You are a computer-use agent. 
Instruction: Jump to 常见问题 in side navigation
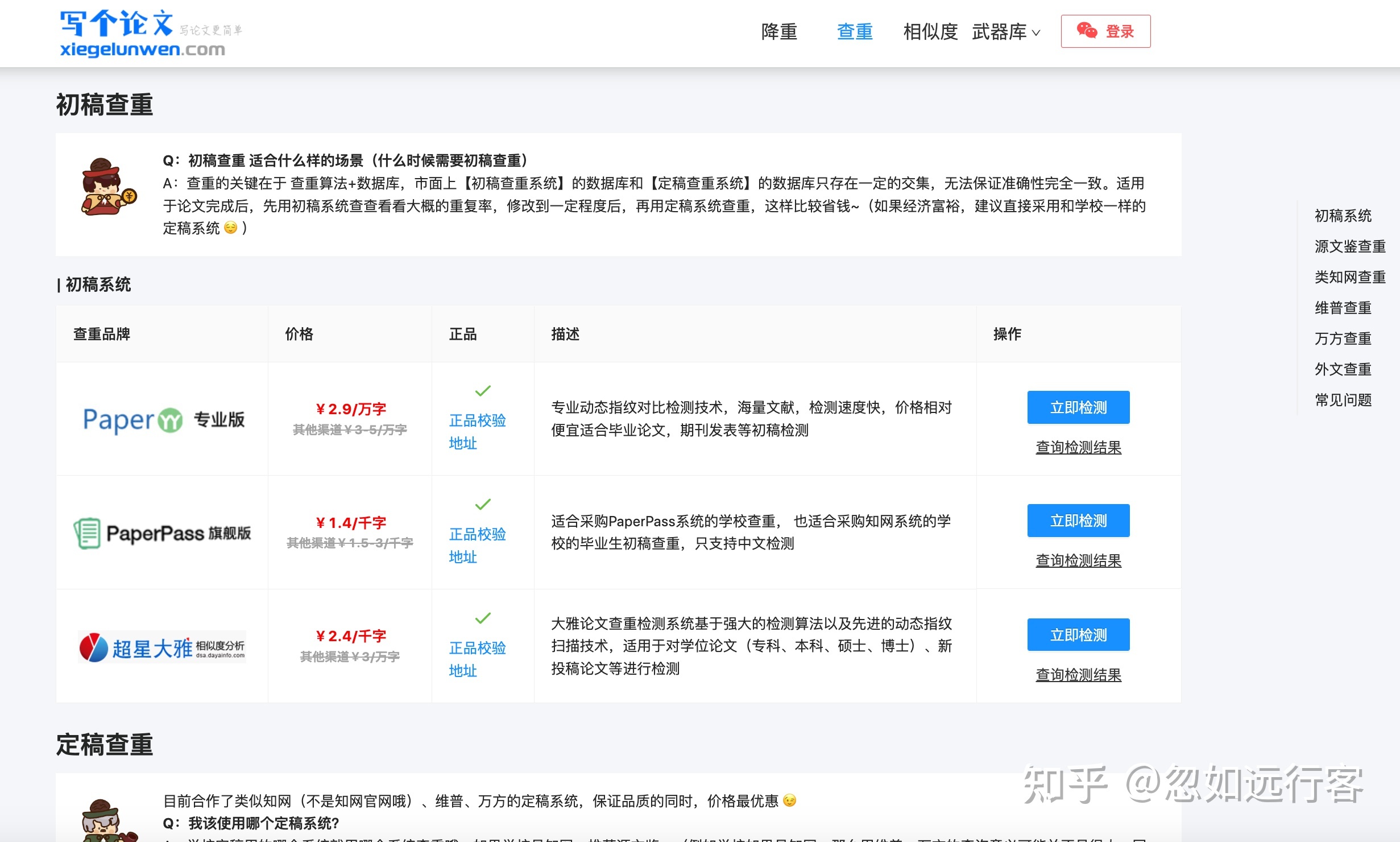pos(1343,400)
